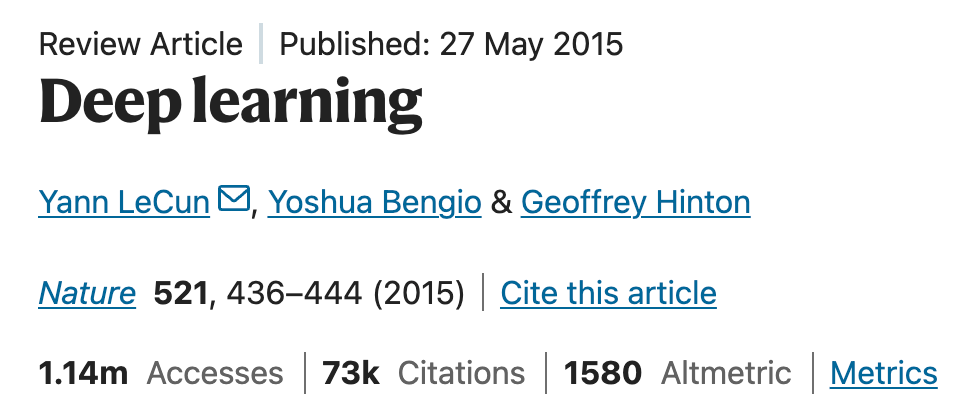Click the Review Article label

pos(141,45)
